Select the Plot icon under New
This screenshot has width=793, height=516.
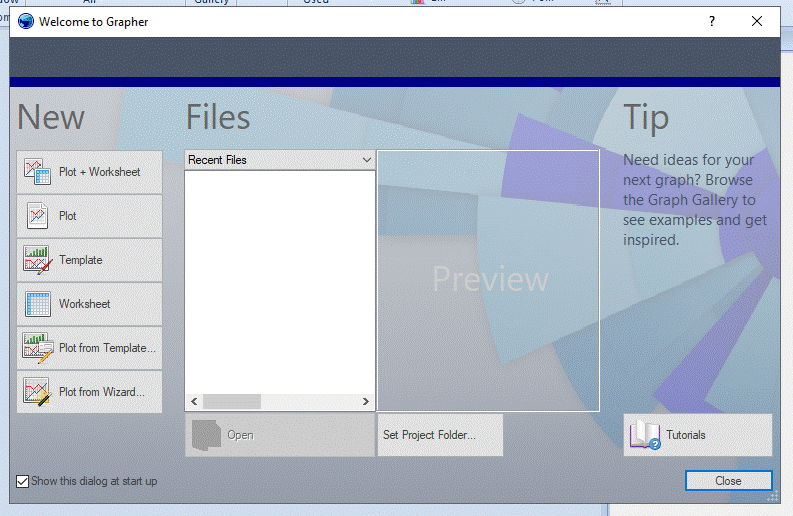click(x=38, y=216)
